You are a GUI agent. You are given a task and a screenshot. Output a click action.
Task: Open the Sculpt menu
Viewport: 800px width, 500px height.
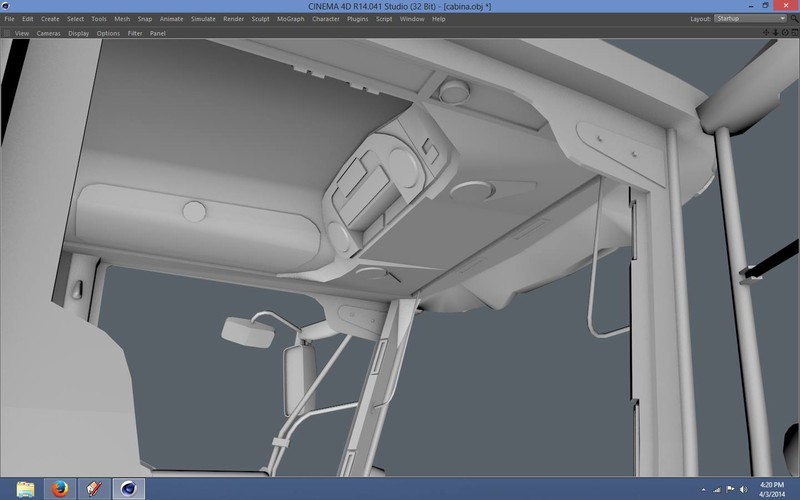[x=260, y=18]
